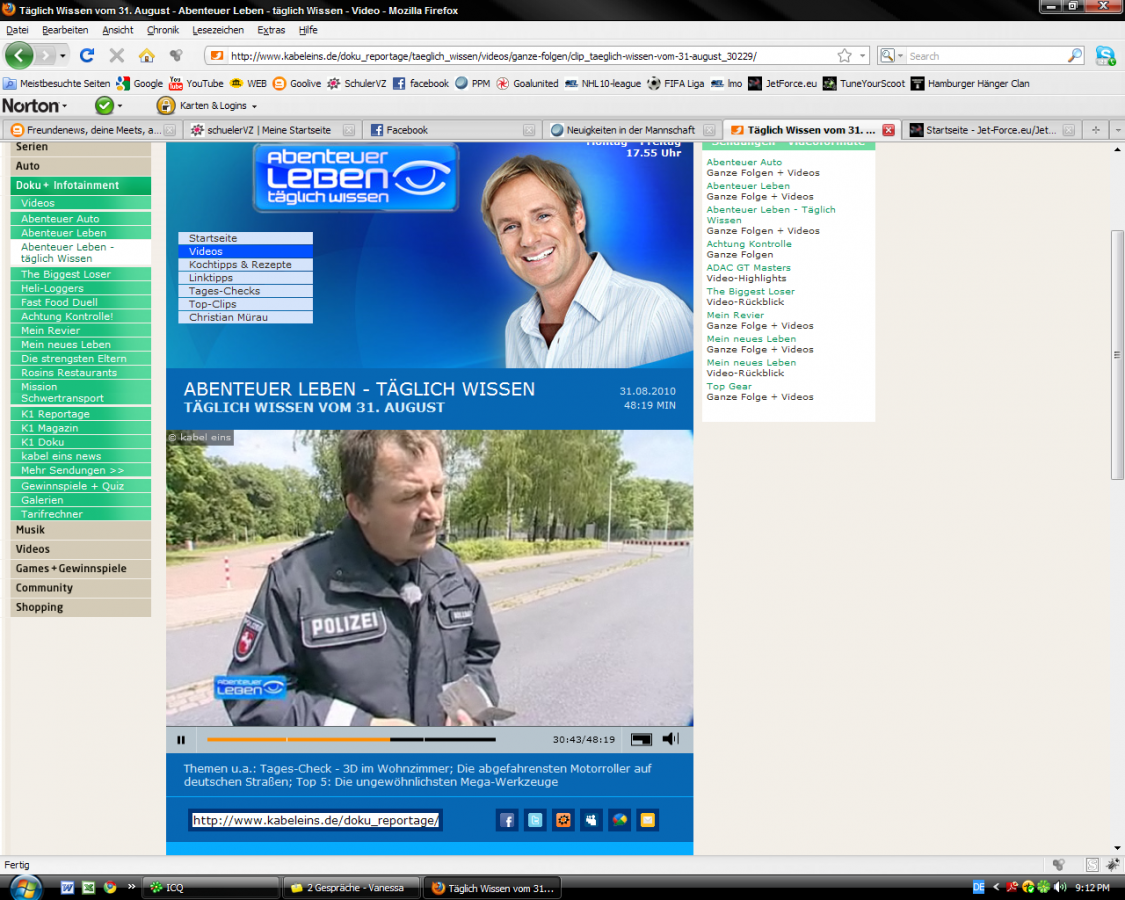
Task: Expand hidden system tray icons arrow
Action: (996, 888)
